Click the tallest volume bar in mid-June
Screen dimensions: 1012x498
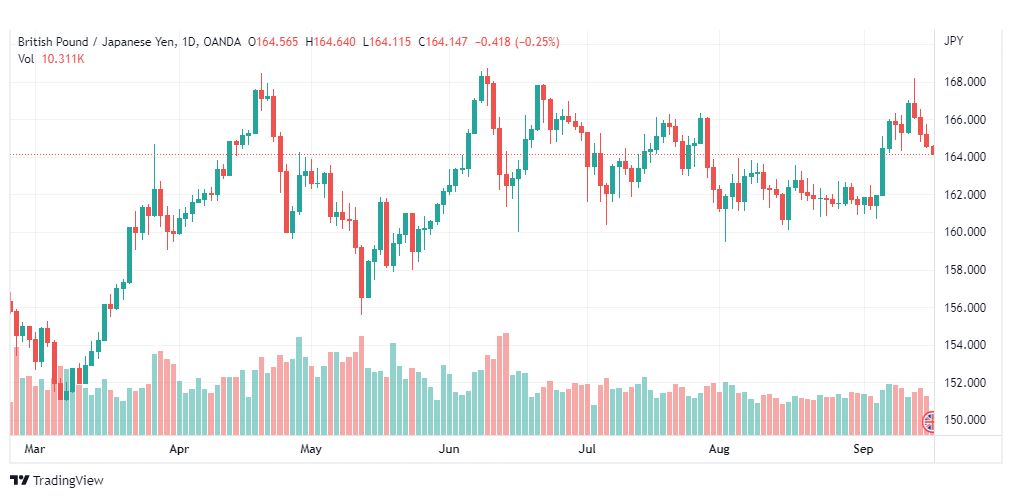click(505, 384)
